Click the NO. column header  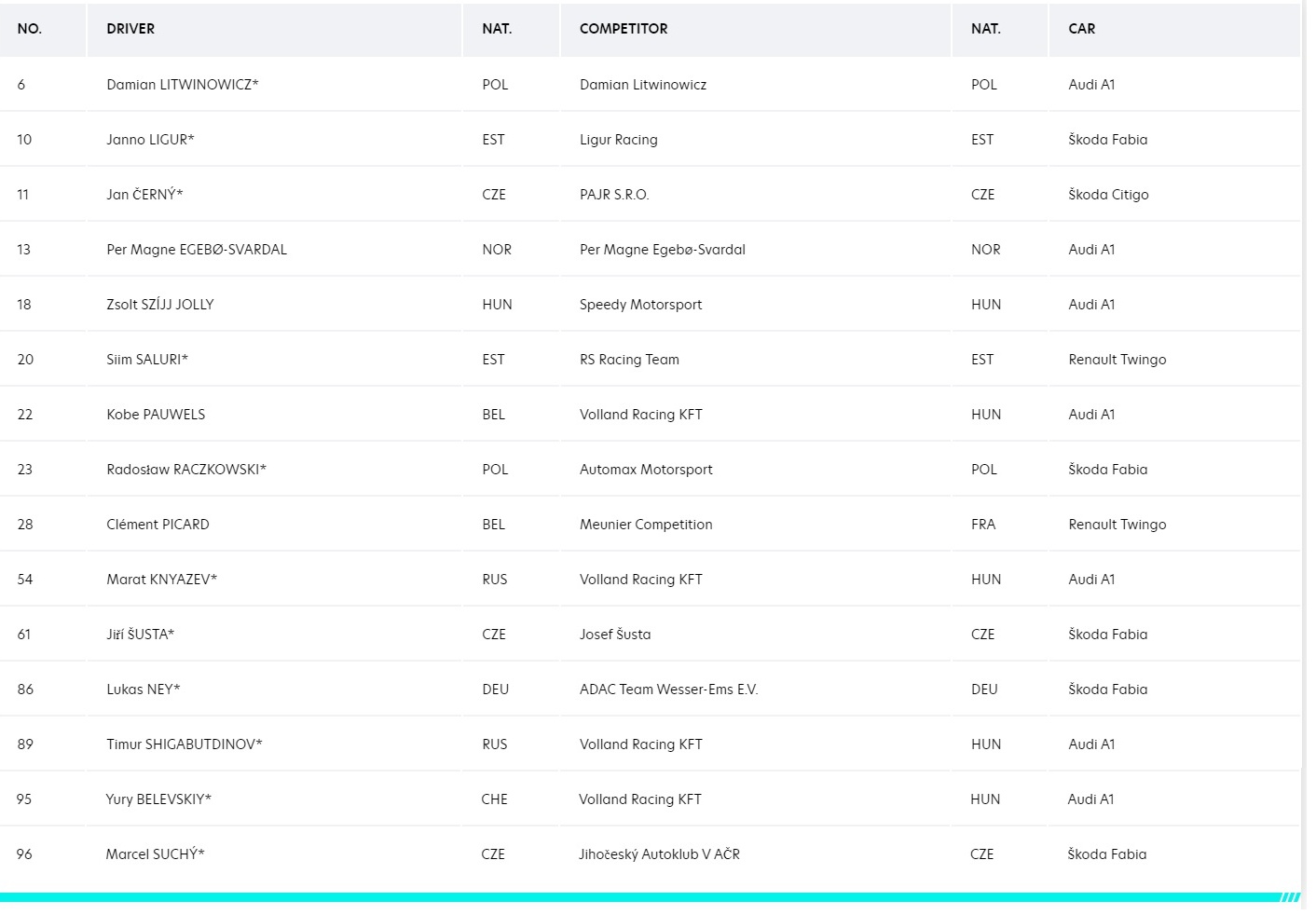coord(30,29)
